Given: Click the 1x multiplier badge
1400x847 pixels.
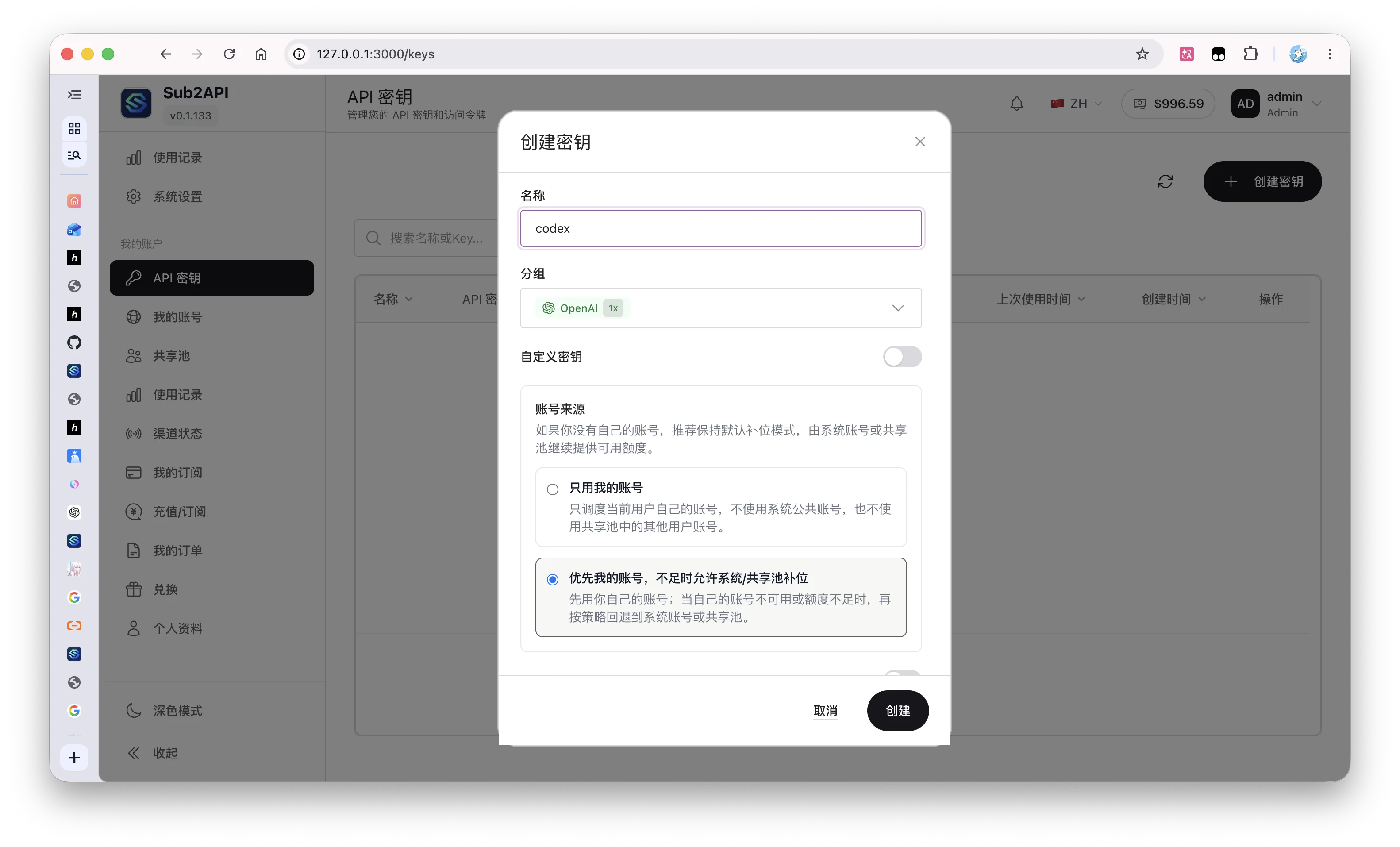Looking at the screenshot, I should click(x=613, y=308).
